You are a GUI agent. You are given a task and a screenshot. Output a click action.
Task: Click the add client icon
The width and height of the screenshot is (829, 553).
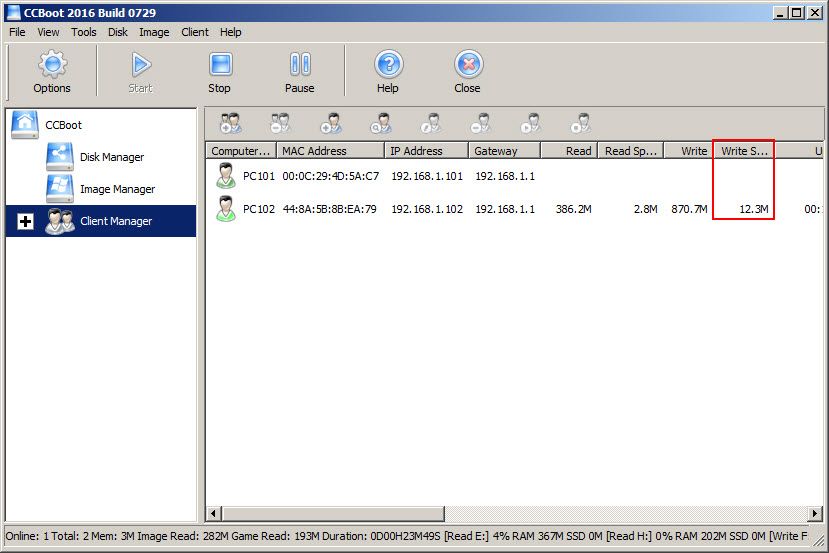pos(330,123)
